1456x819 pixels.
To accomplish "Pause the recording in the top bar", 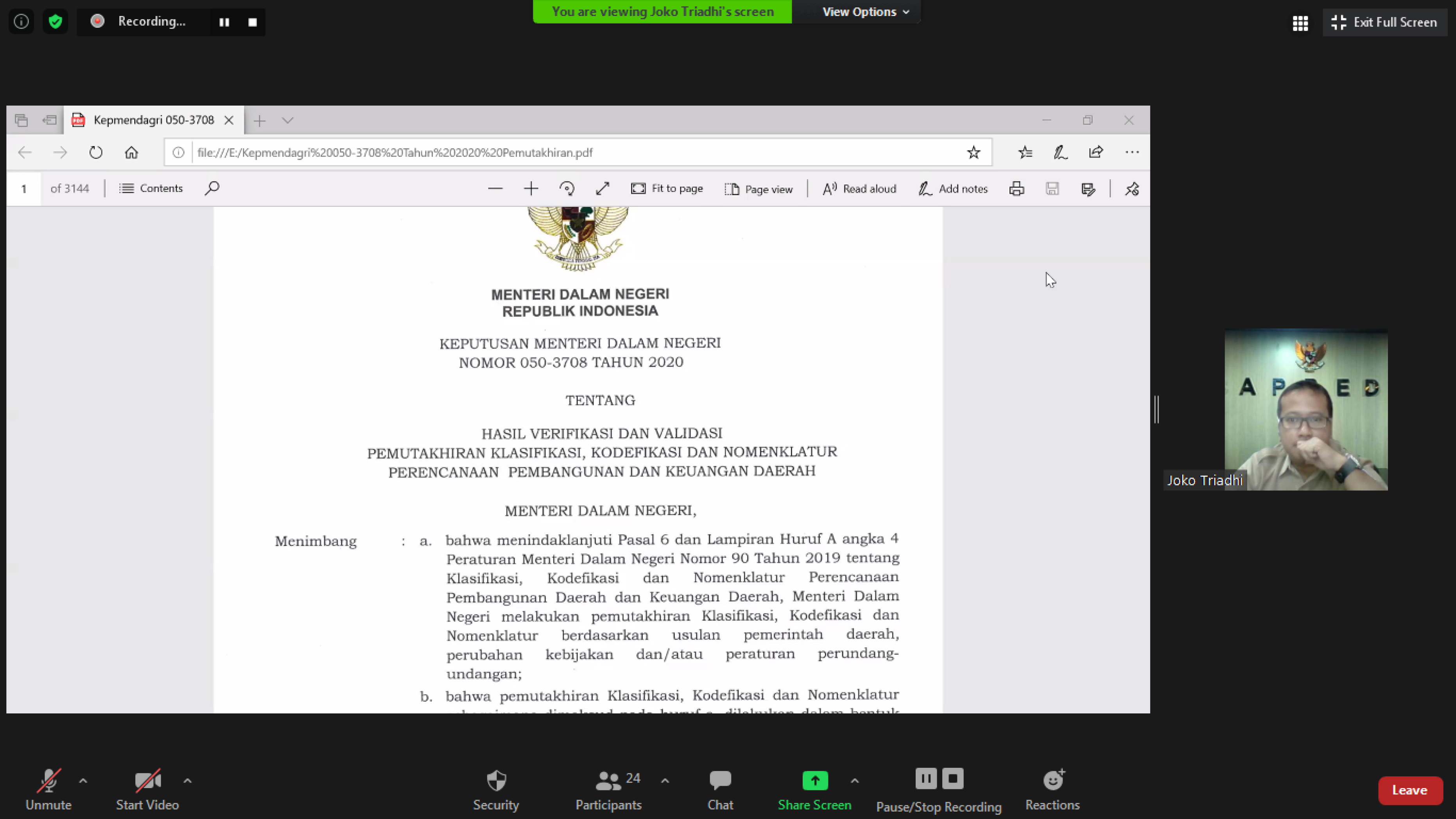I will [224, 22].
